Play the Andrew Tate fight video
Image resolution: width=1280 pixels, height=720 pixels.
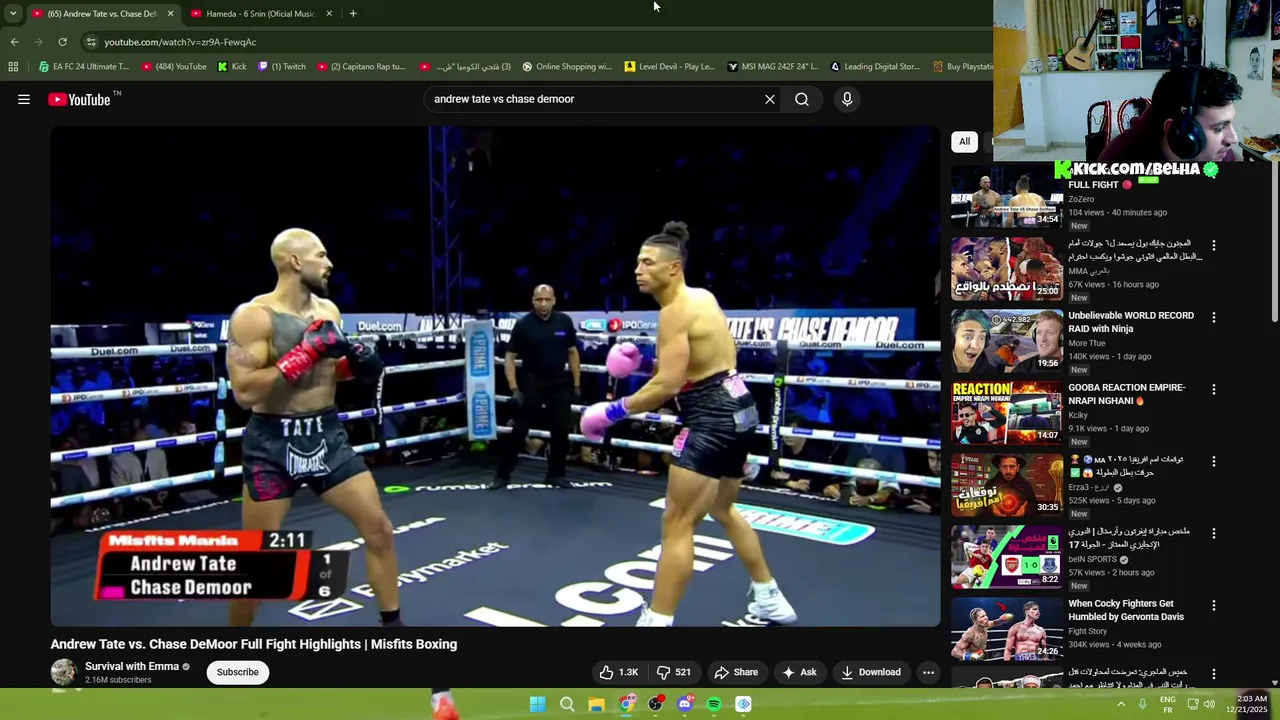495,376
